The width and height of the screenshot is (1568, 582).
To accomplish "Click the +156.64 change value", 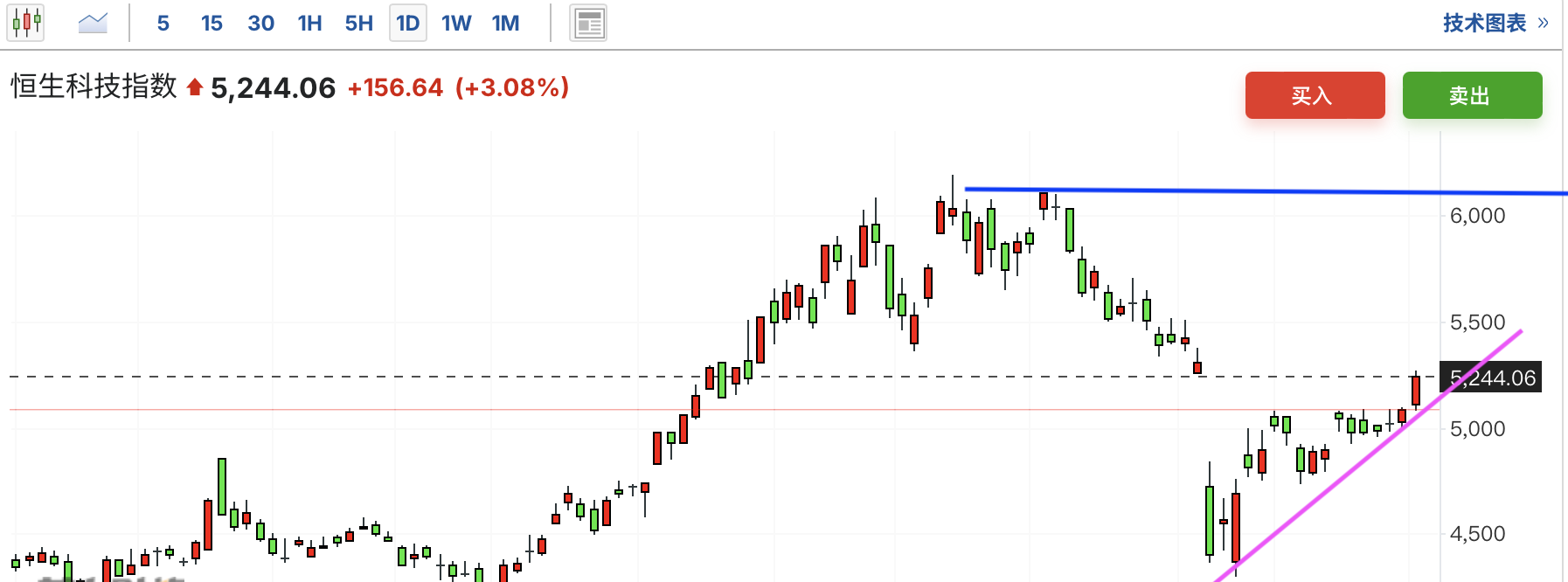I will point(395,87).
